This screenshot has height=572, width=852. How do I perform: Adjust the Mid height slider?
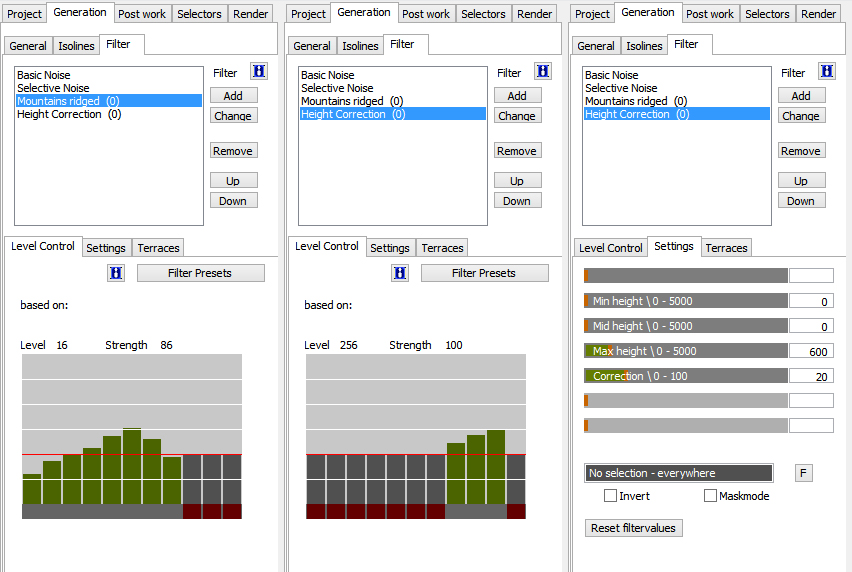click(x=686, y=326)
